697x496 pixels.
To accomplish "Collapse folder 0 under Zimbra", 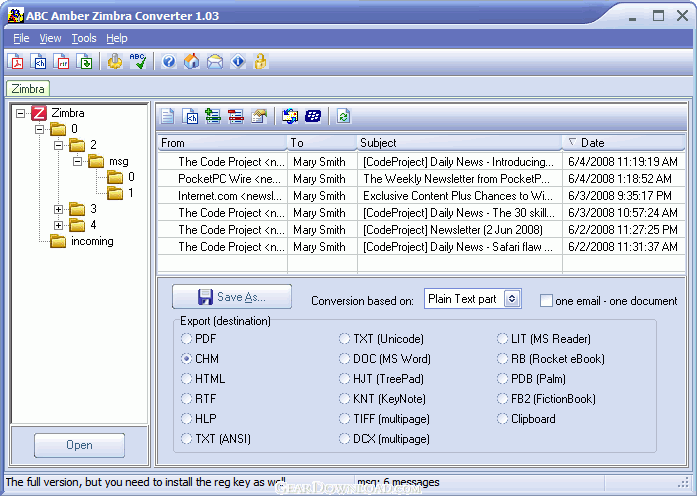I will (40, 129).
